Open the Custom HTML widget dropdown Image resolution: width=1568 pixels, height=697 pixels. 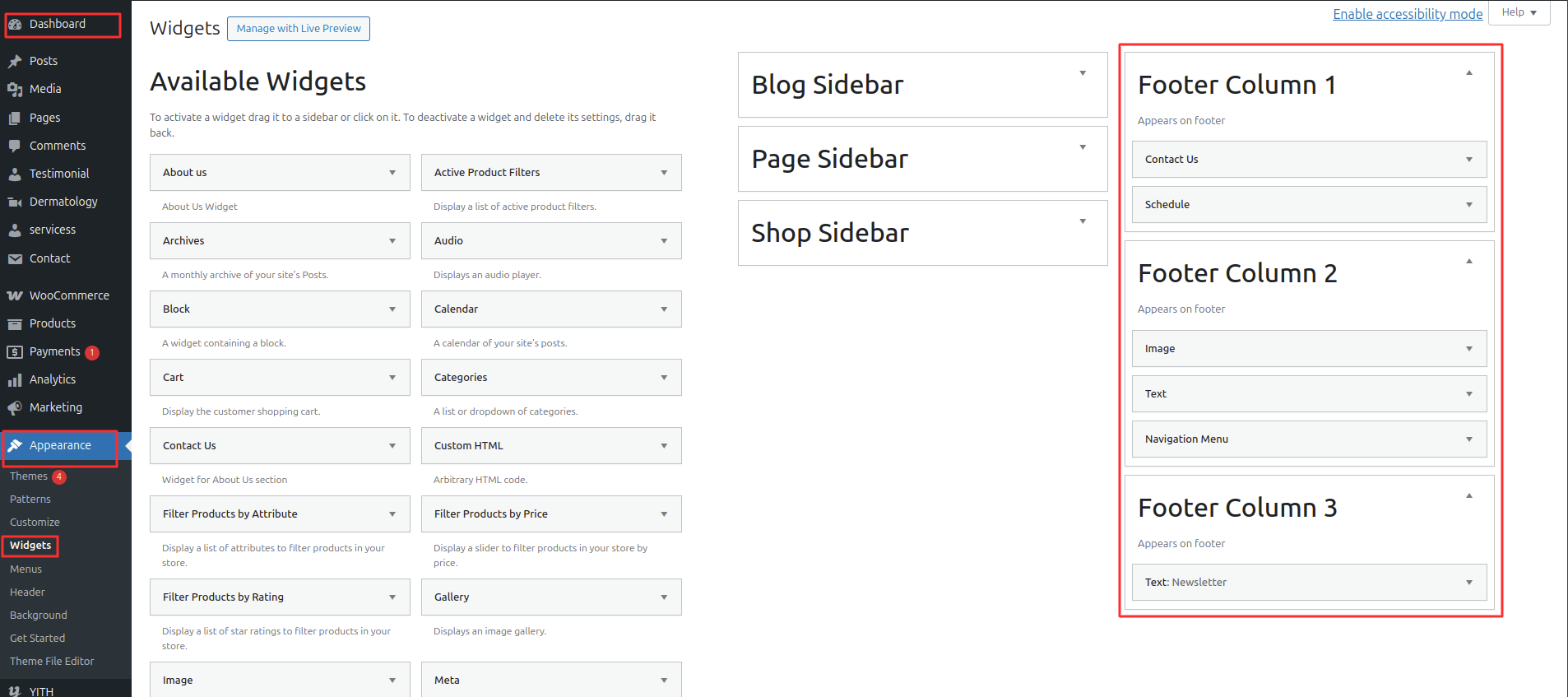663,446
